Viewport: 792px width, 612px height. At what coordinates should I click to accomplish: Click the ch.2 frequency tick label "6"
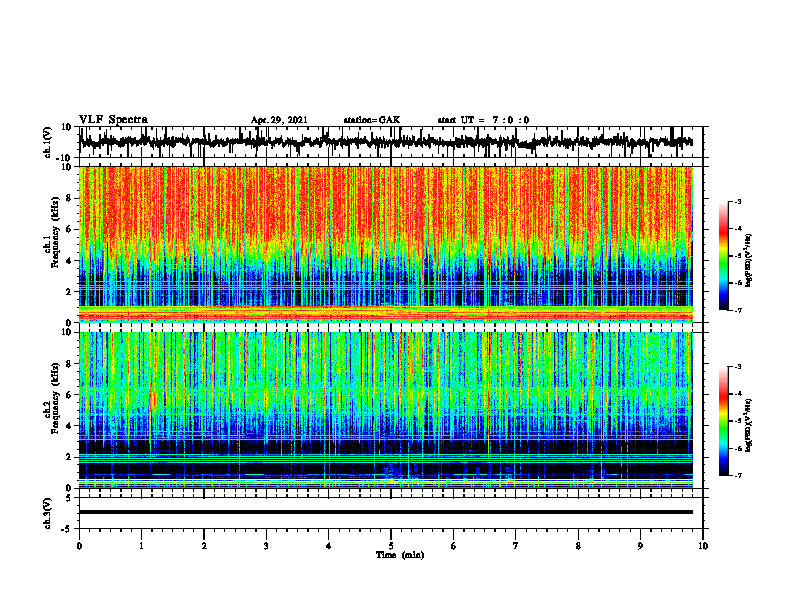(69, 395)
